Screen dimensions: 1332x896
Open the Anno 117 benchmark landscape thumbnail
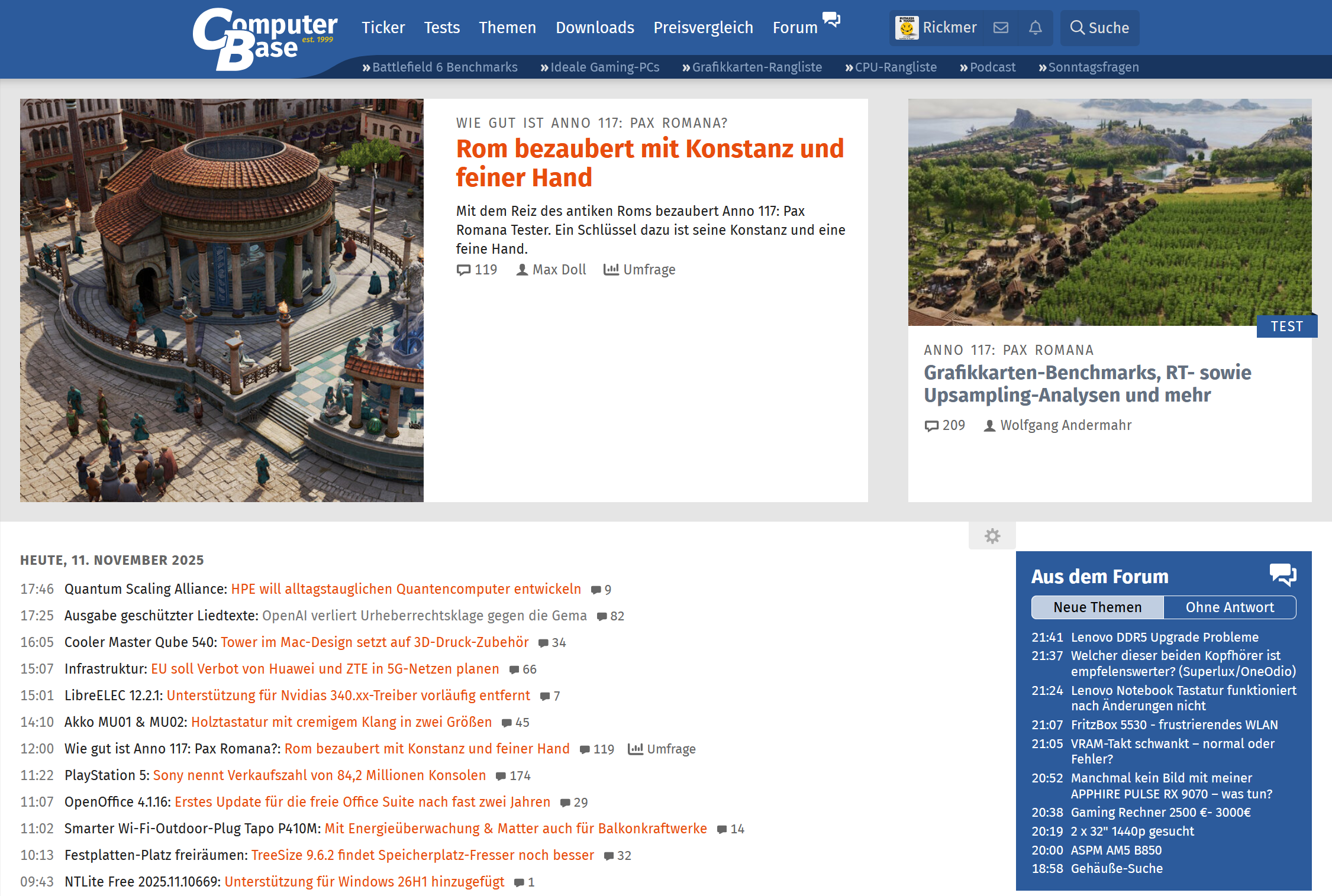coord(1110,212)
